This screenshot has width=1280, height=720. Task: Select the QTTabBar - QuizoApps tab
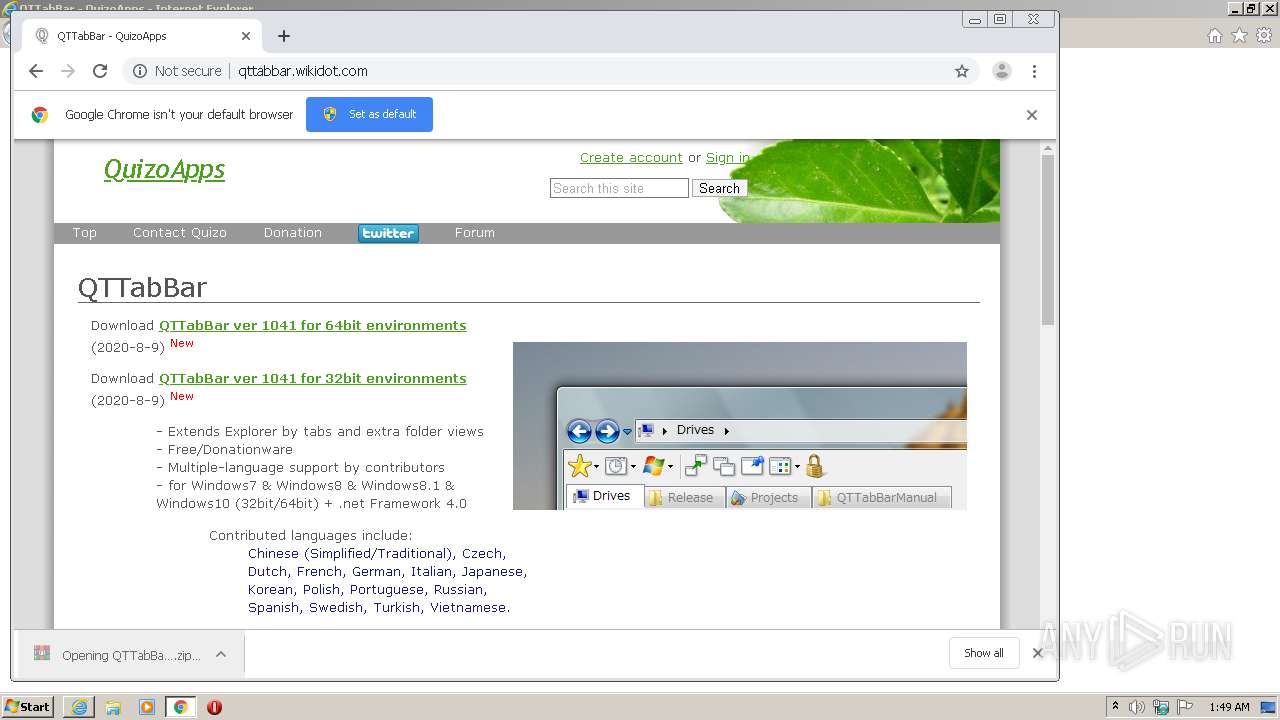click(140, 36)
